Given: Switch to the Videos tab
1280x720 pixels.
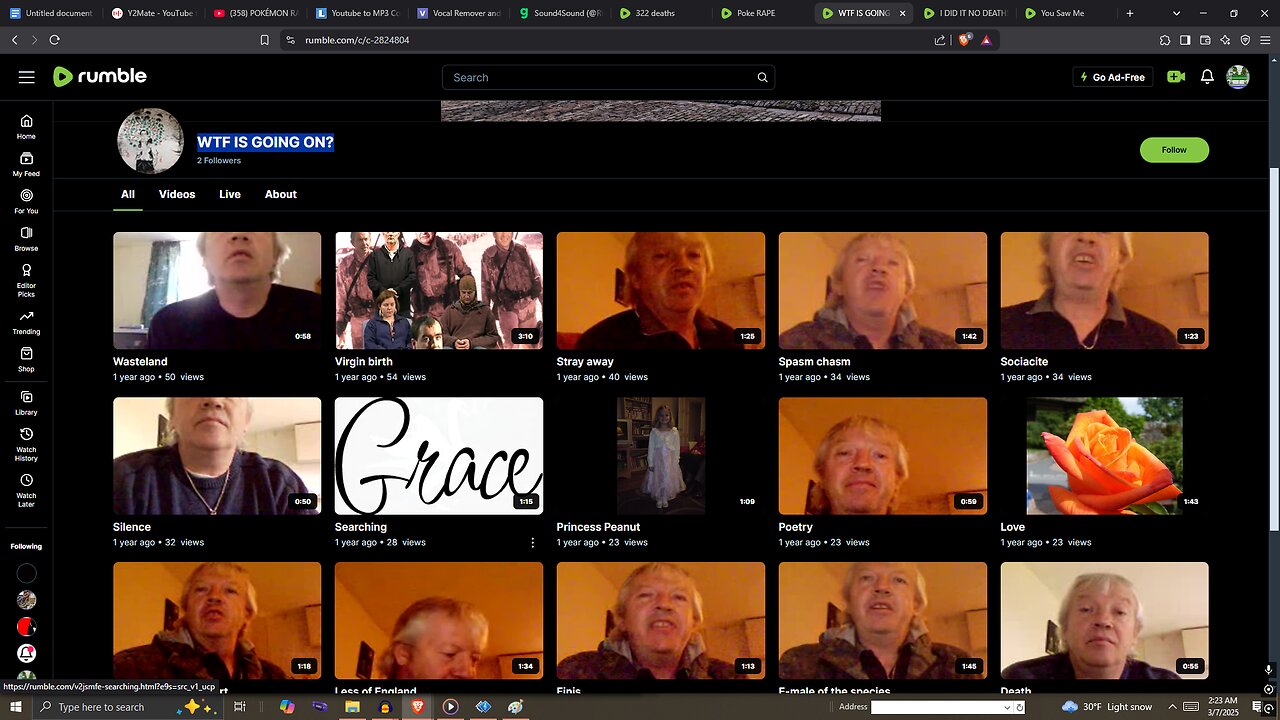Looking at the screenshot, I should point(177,194).
